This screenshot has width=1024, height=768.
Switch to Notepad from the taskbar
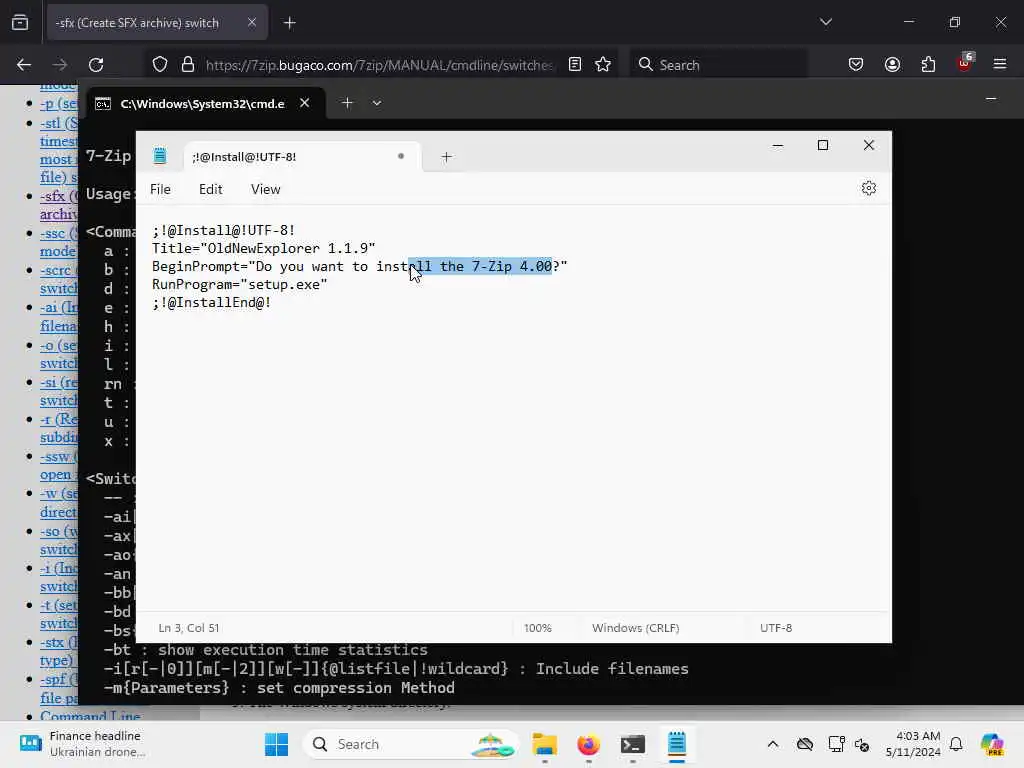coord(677,744)
